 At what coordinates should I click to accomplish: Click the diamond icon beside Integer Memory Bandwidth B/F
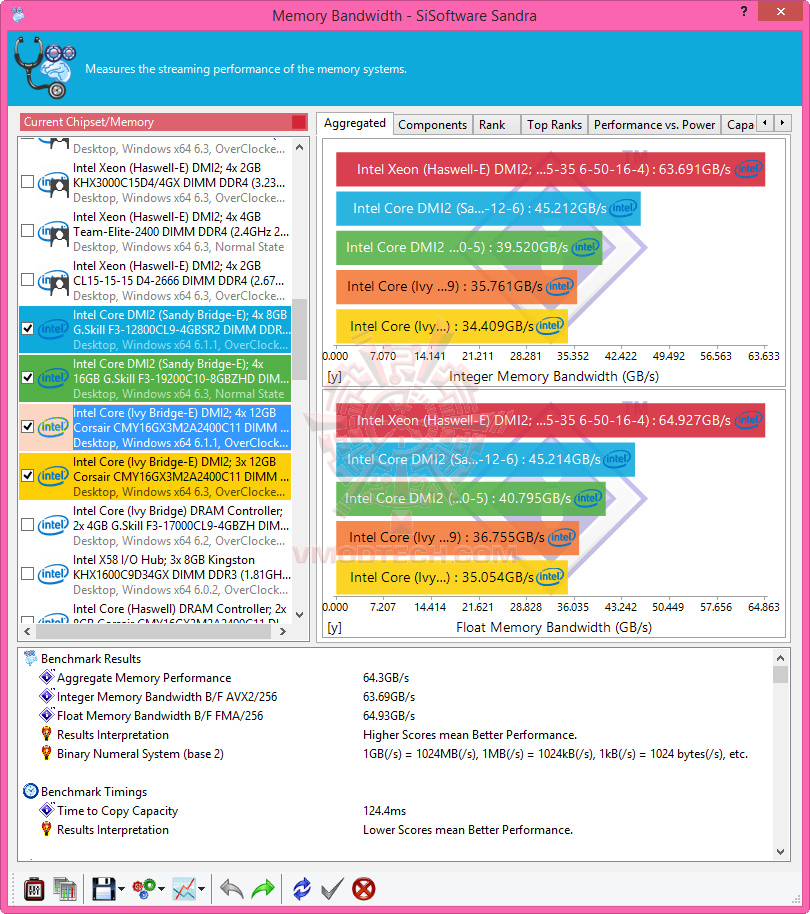click(47, 697)
